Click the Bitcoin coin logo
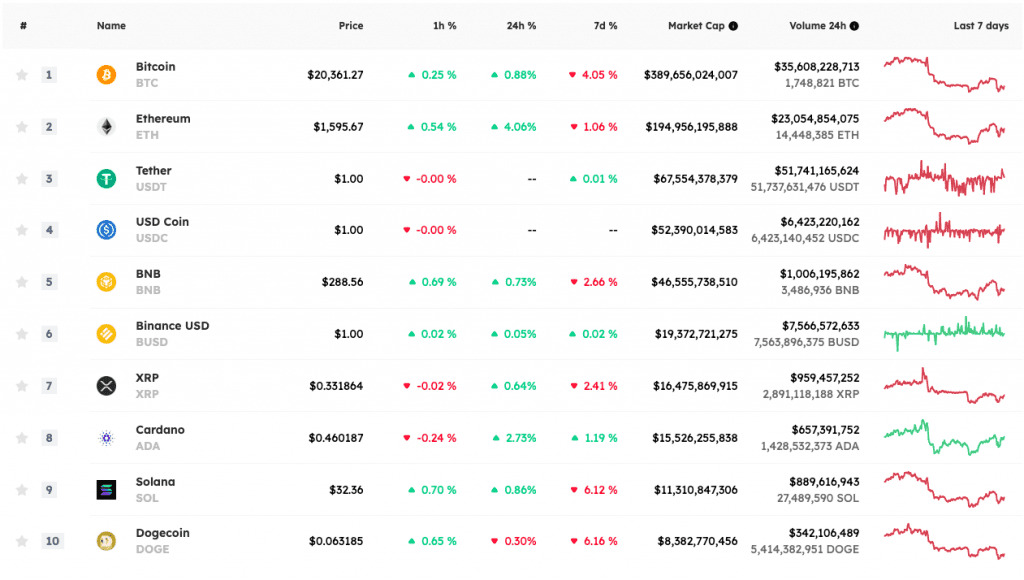The height and width of the screenshot is (580, 1024). tap(106, 74)
